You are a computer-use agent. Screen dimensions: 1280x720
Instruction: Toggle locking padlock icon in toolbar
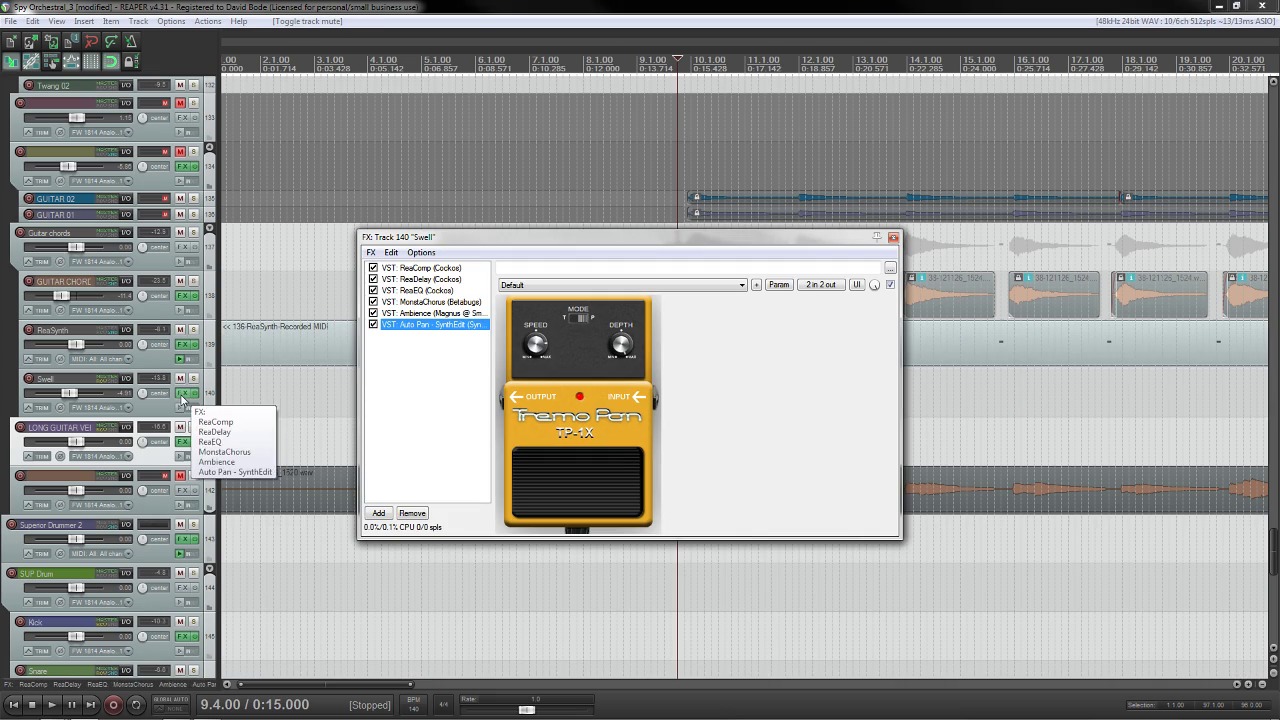coord(130,62)
